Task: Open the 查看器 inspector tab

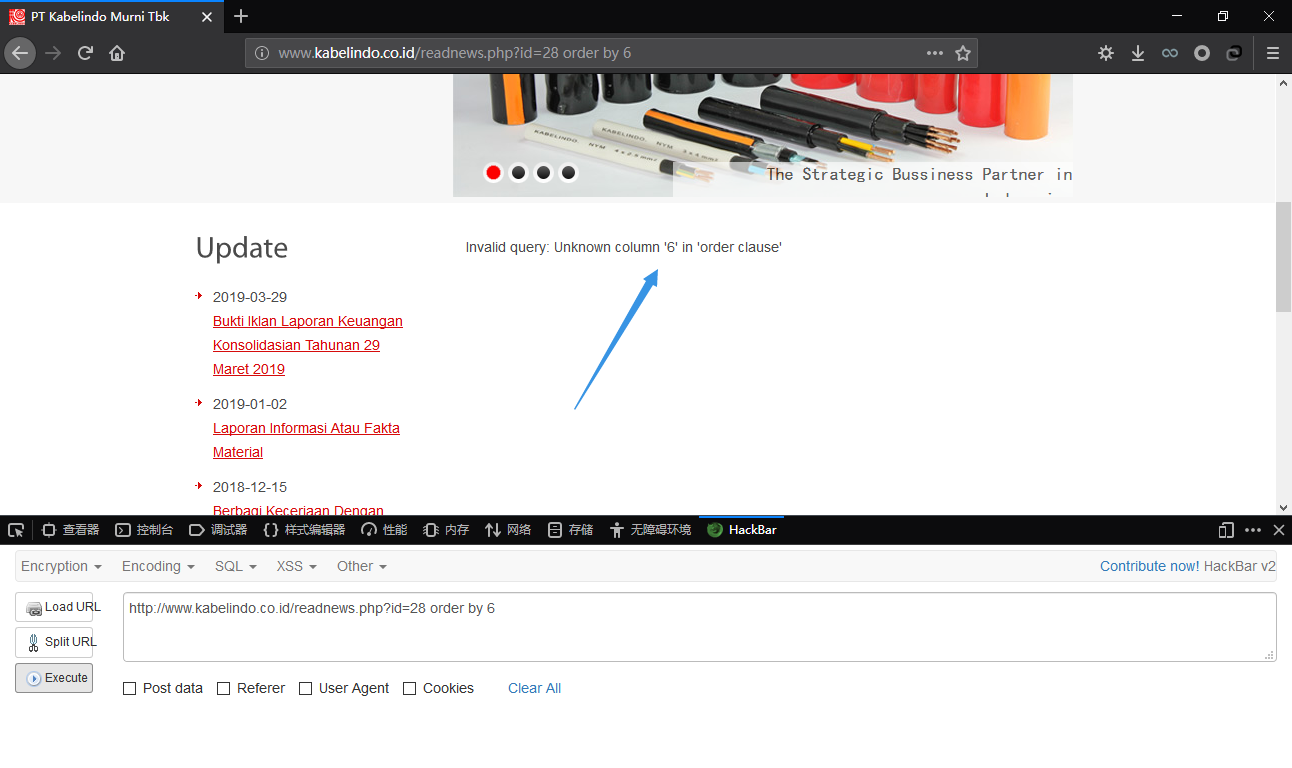Action: click(70, 530)
